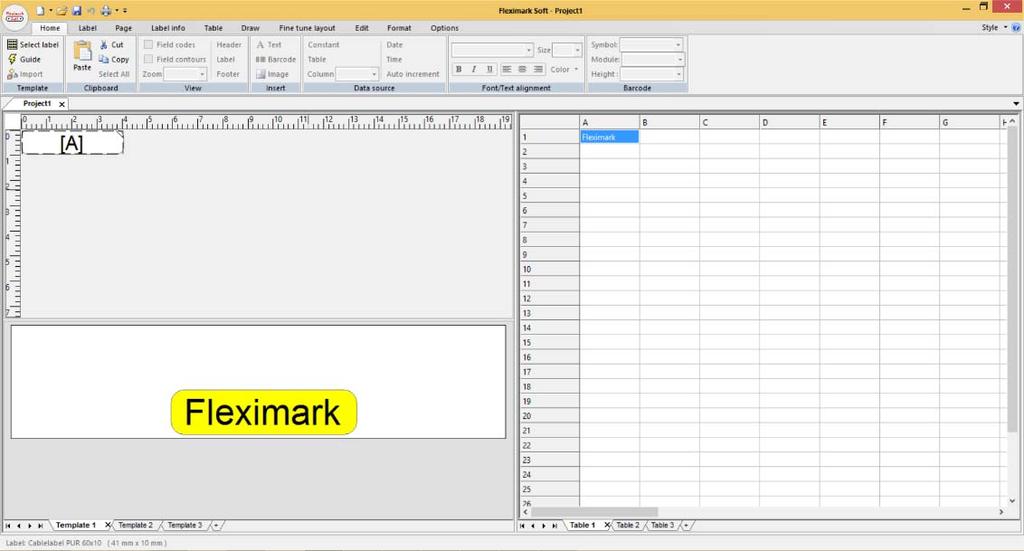This screenshot has height=551, width=1024.
Task: Click the yellow Fleximark label preview
Action: [x=264, y=412]
